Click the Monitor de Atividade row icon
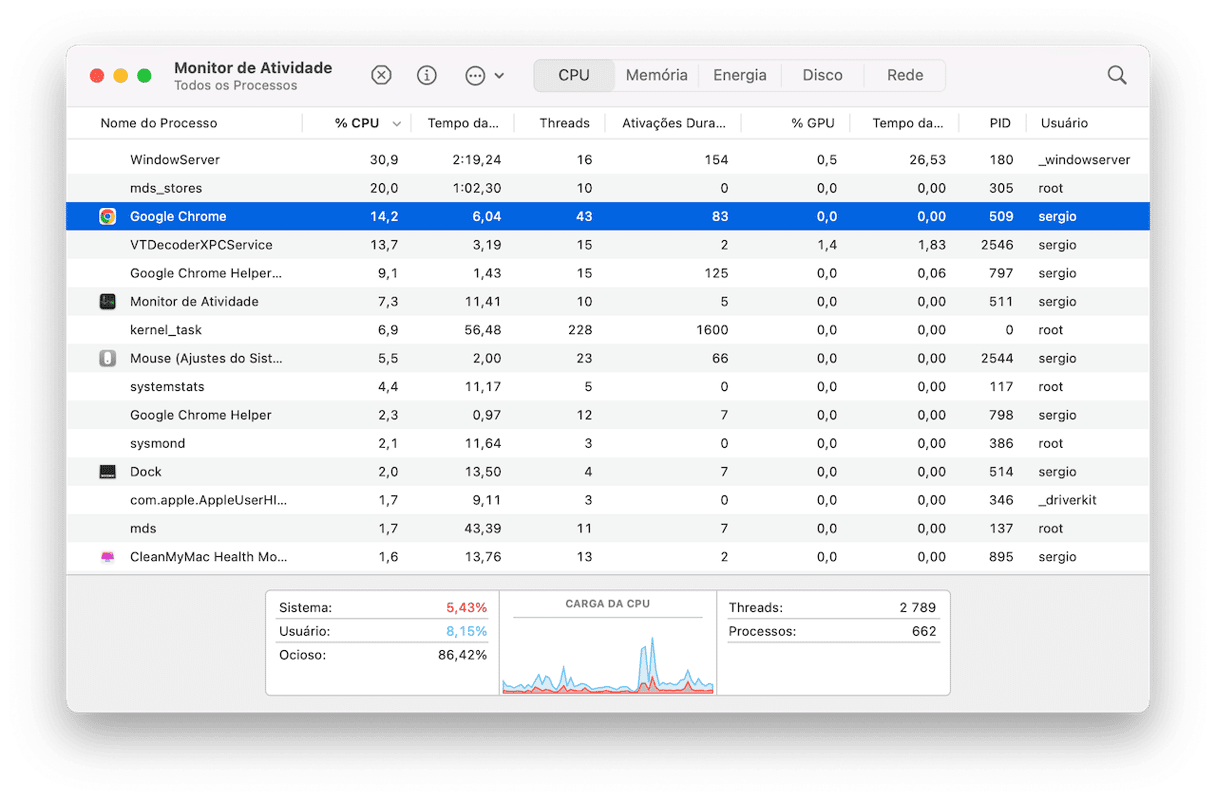Image resolution: width=1216 pixels, height=800 pixels. click(108, 301)
